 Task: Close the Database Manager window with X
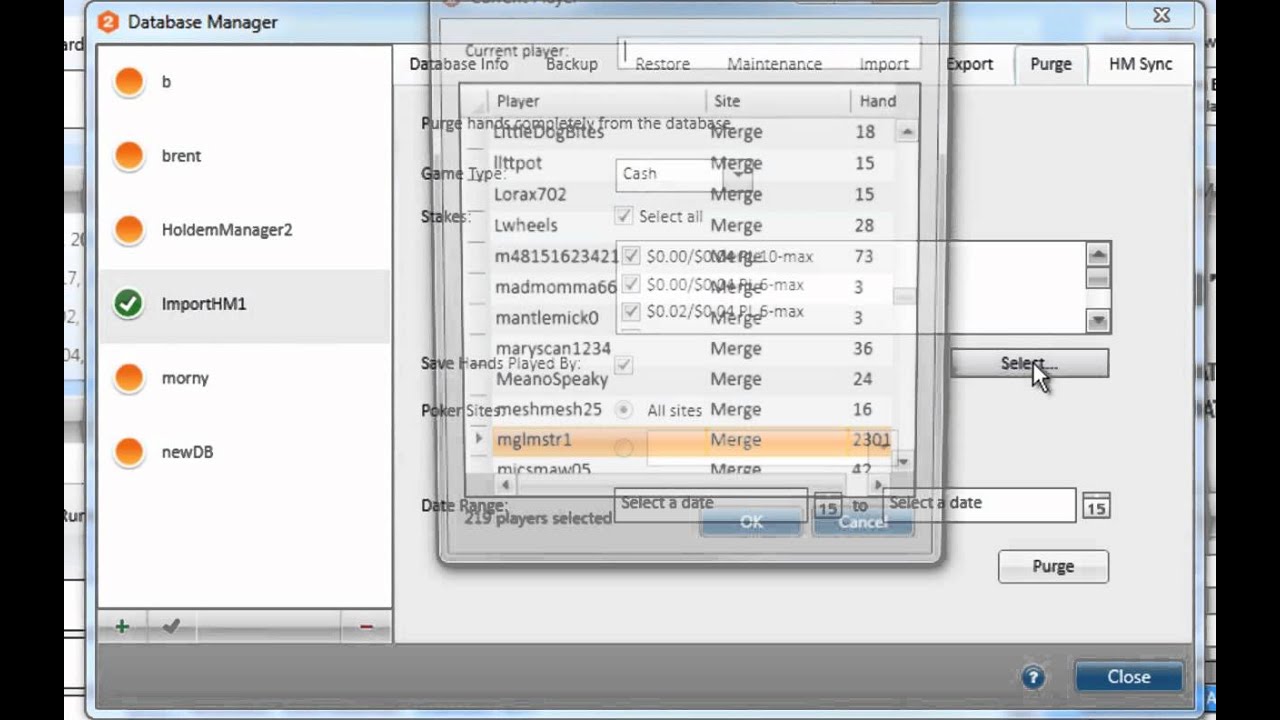point(1161,15)
